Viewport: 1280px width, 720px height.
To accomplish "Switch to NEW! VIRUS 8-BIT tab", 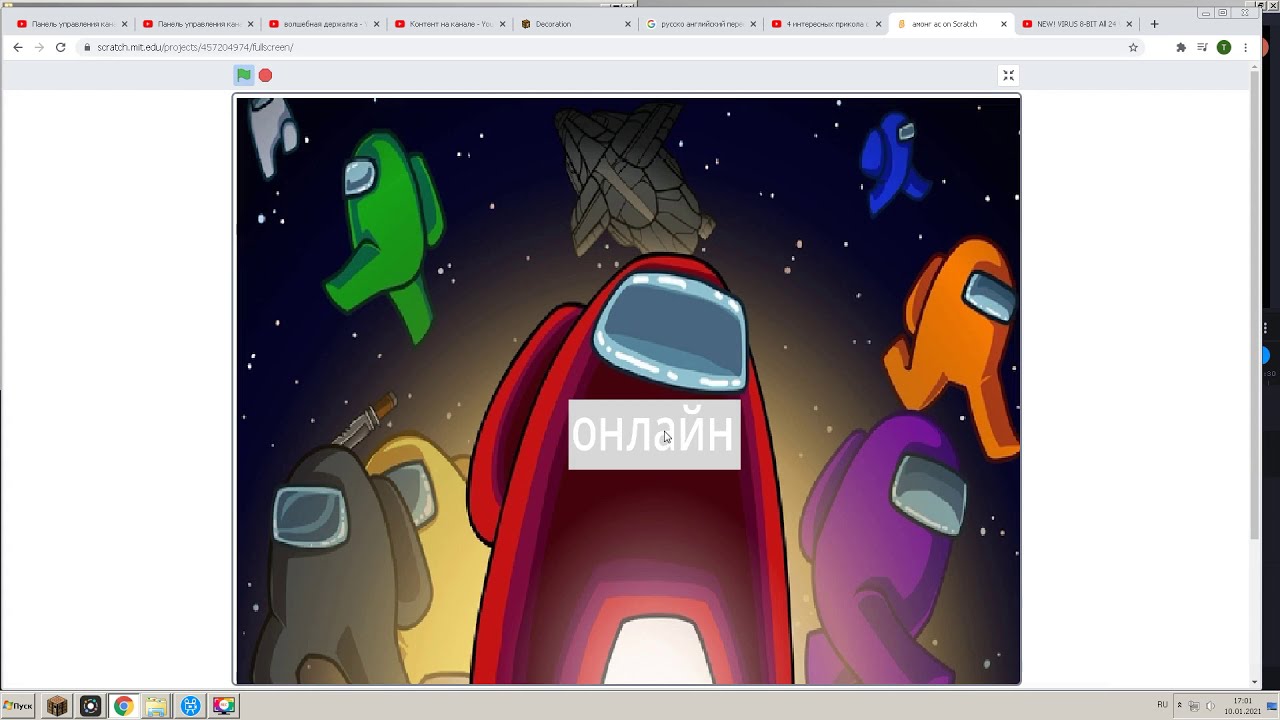I will [x=1076, y=24].
